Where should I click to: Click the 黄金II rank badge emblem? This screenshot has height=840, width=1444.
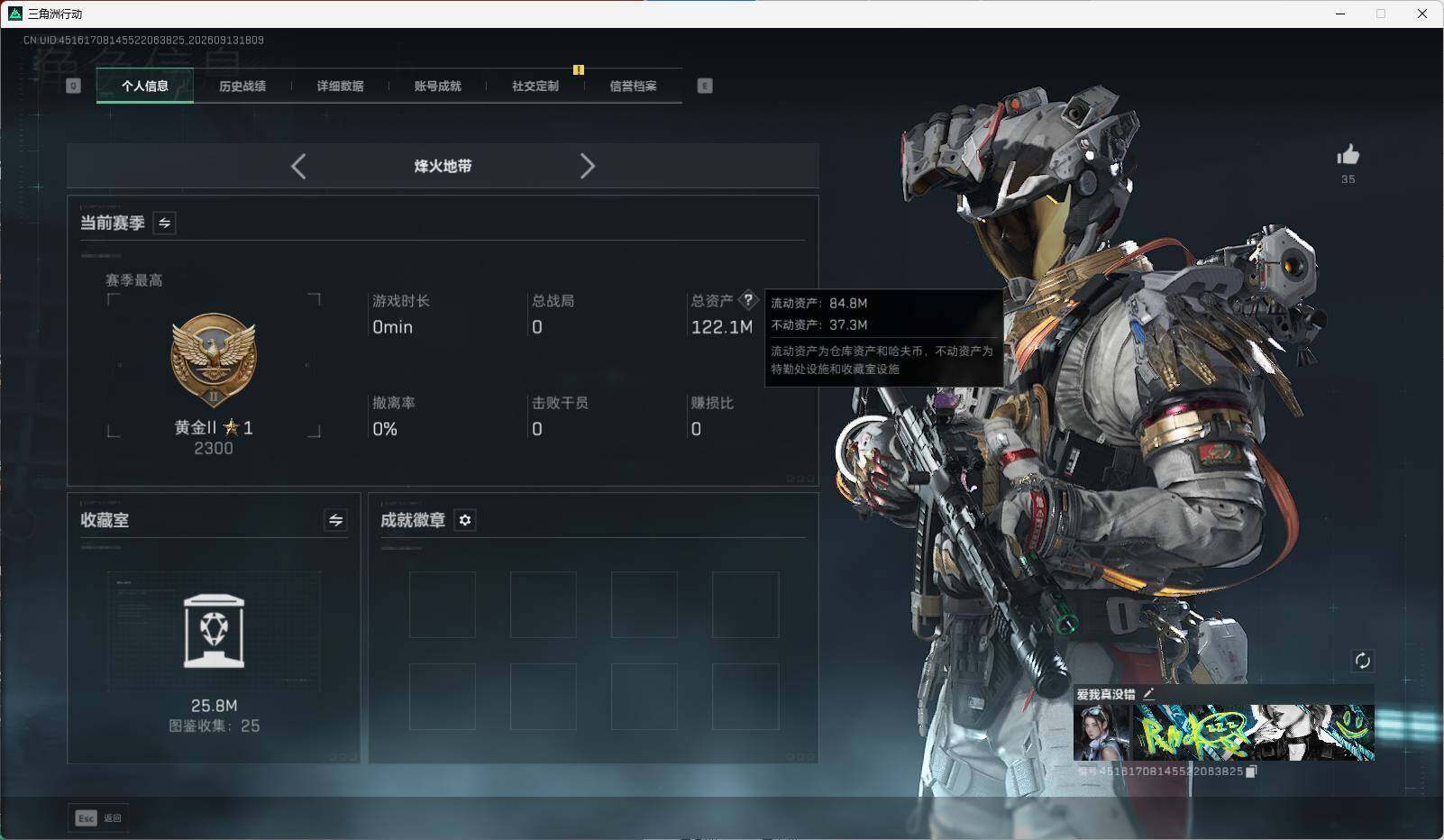(214, 361)
